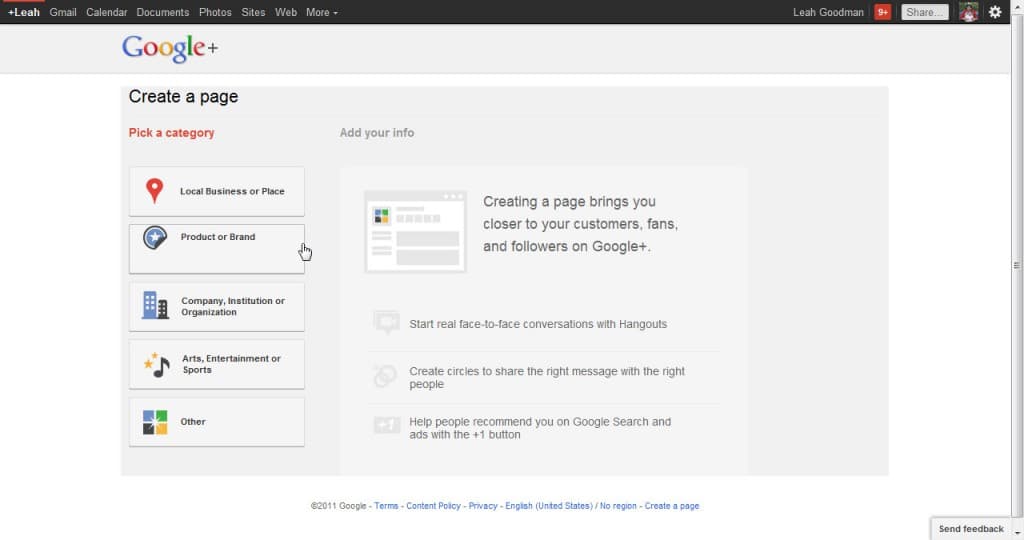Screen dimensions: 1024x540
Task: Click the Product or Brand star badge icon
Action: point(155,238)
